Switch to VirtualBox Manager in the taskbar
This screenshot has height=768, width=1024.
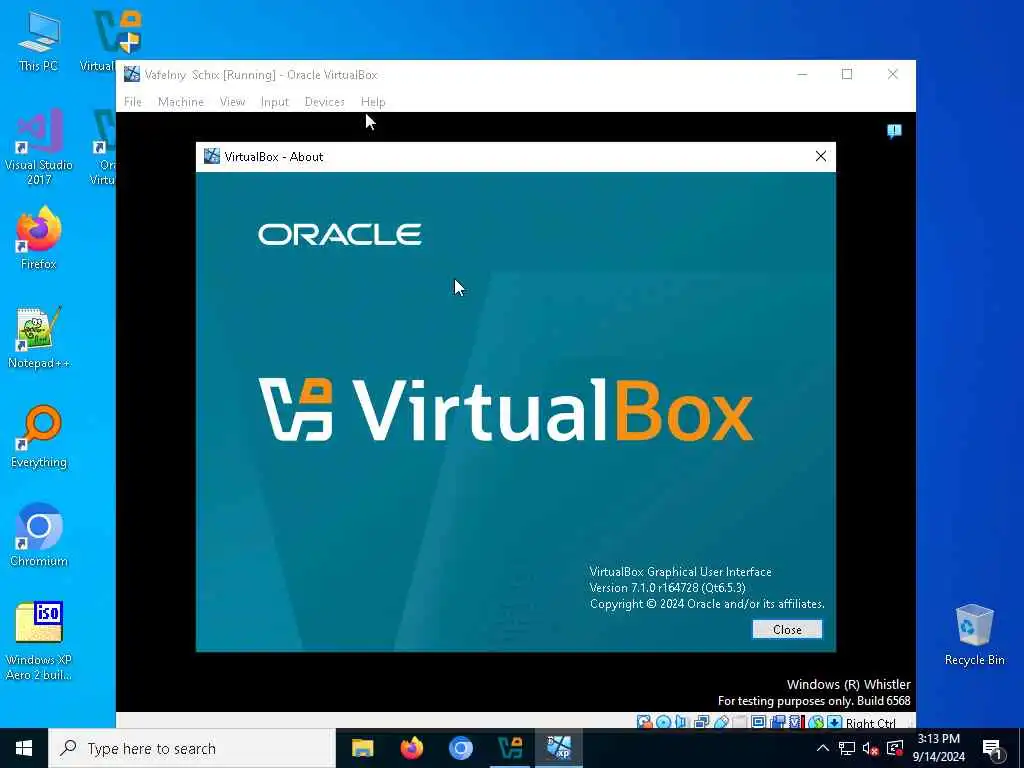pyautogui.click(x=510, y=748)
